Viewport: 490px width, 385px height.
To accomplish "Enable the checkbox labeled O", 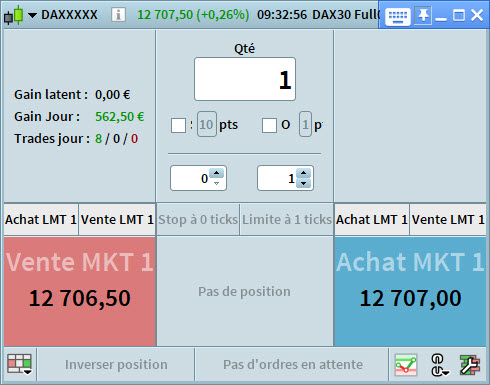I will [269, 126].
